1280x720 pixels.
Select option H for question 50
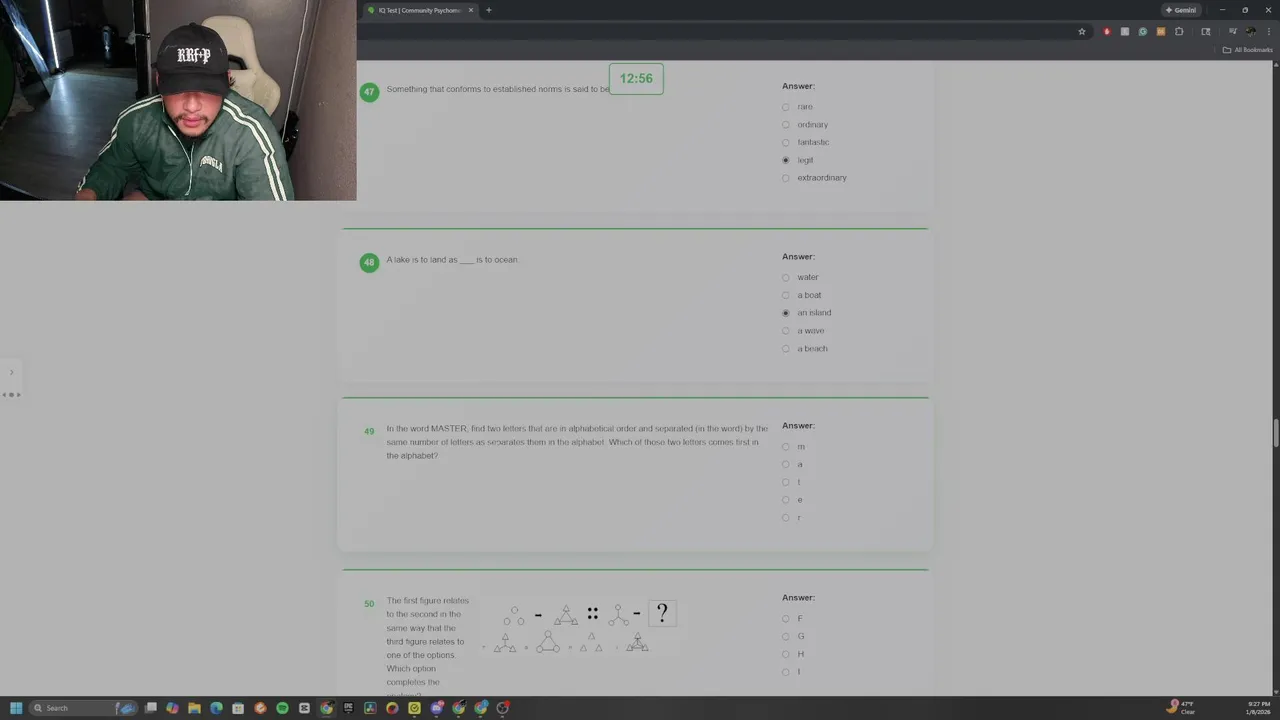[x=785, y=654]
